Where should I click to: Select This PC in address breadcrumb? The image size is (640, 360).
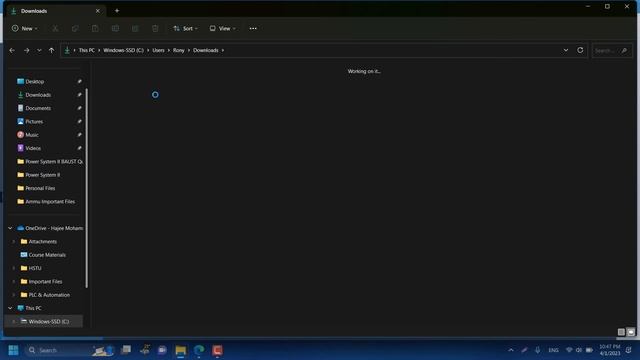point(87,50)
